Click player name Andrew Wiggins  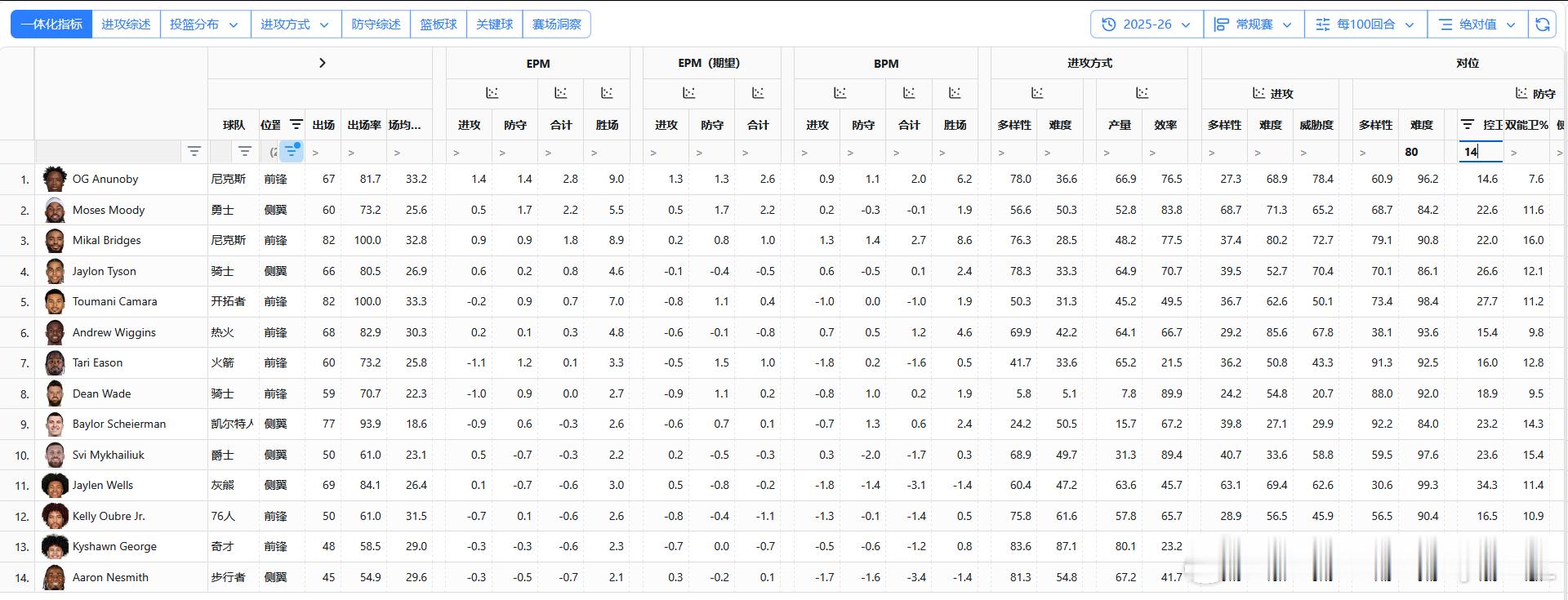114,332
